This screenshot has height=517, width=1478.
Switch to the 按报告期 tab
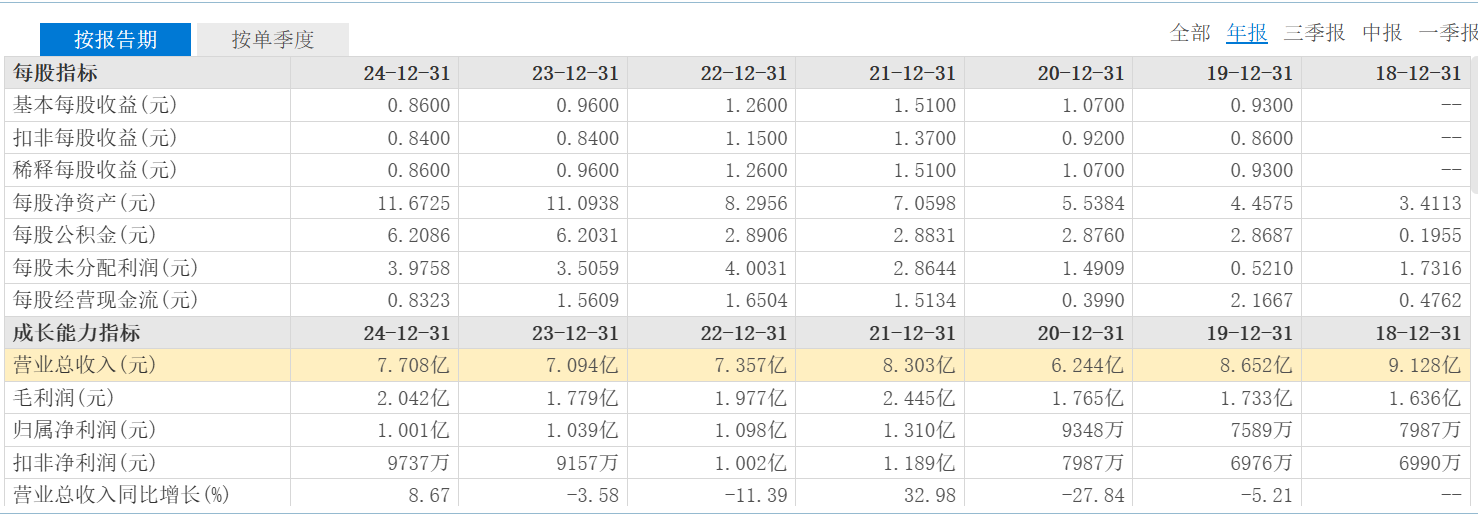tap(115, 40)
